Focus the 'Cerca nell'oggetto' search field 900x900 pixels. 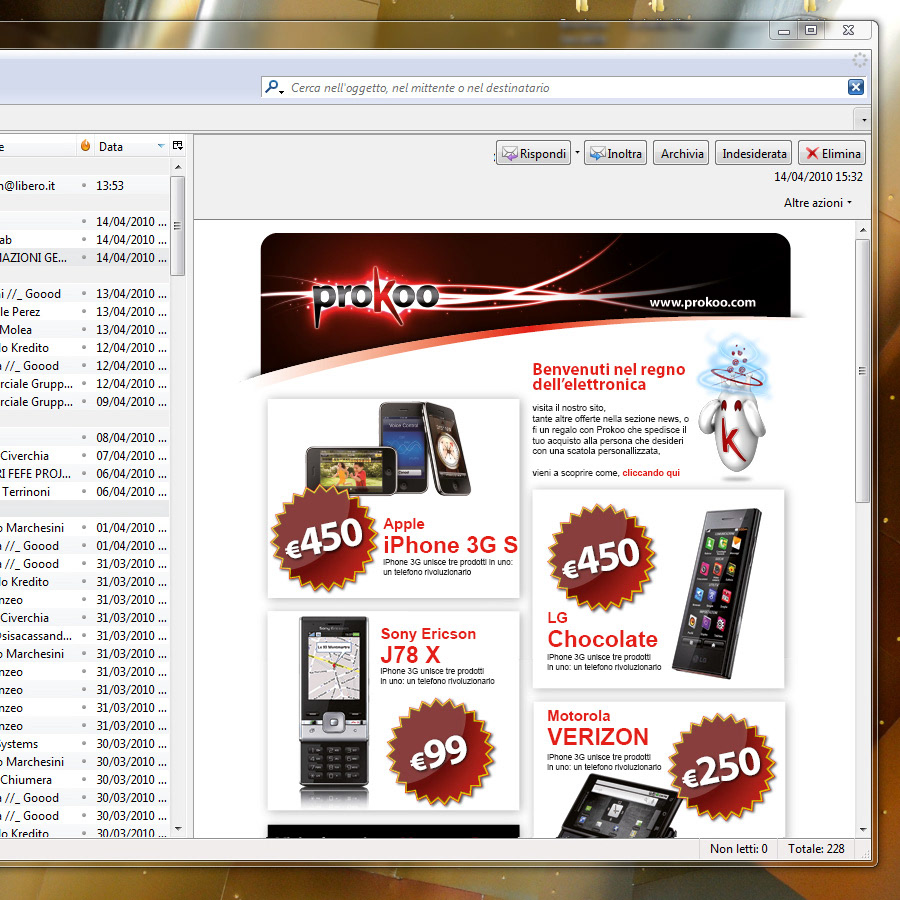click(564, 87)
